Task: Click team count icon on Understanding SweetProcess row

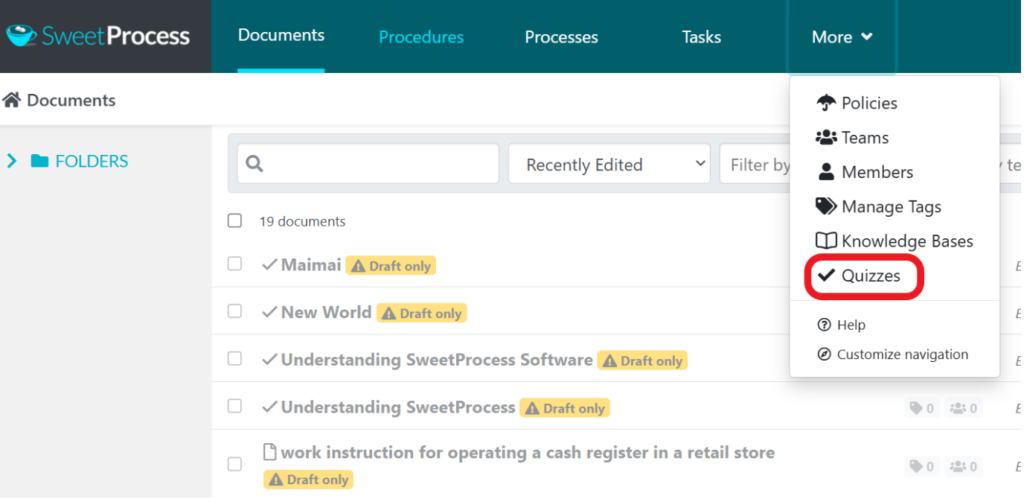Action: point(957,409)
